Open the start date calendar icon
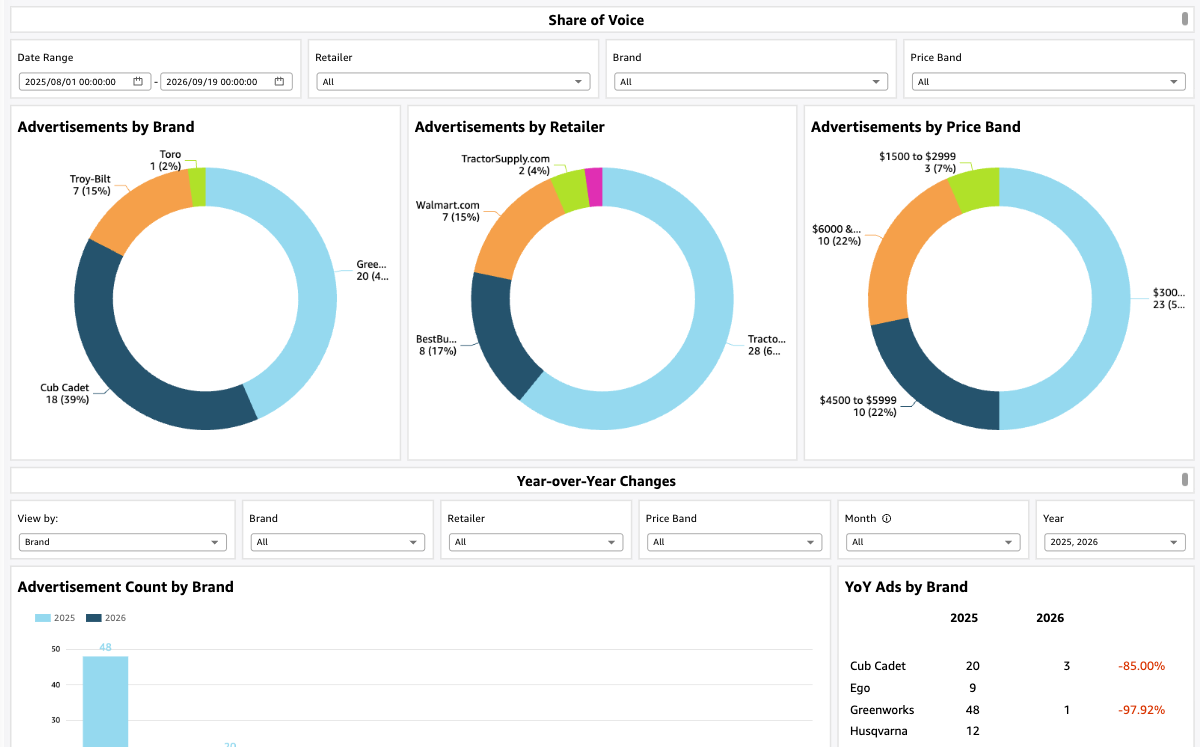1200x747 pixels. [138, 82]
